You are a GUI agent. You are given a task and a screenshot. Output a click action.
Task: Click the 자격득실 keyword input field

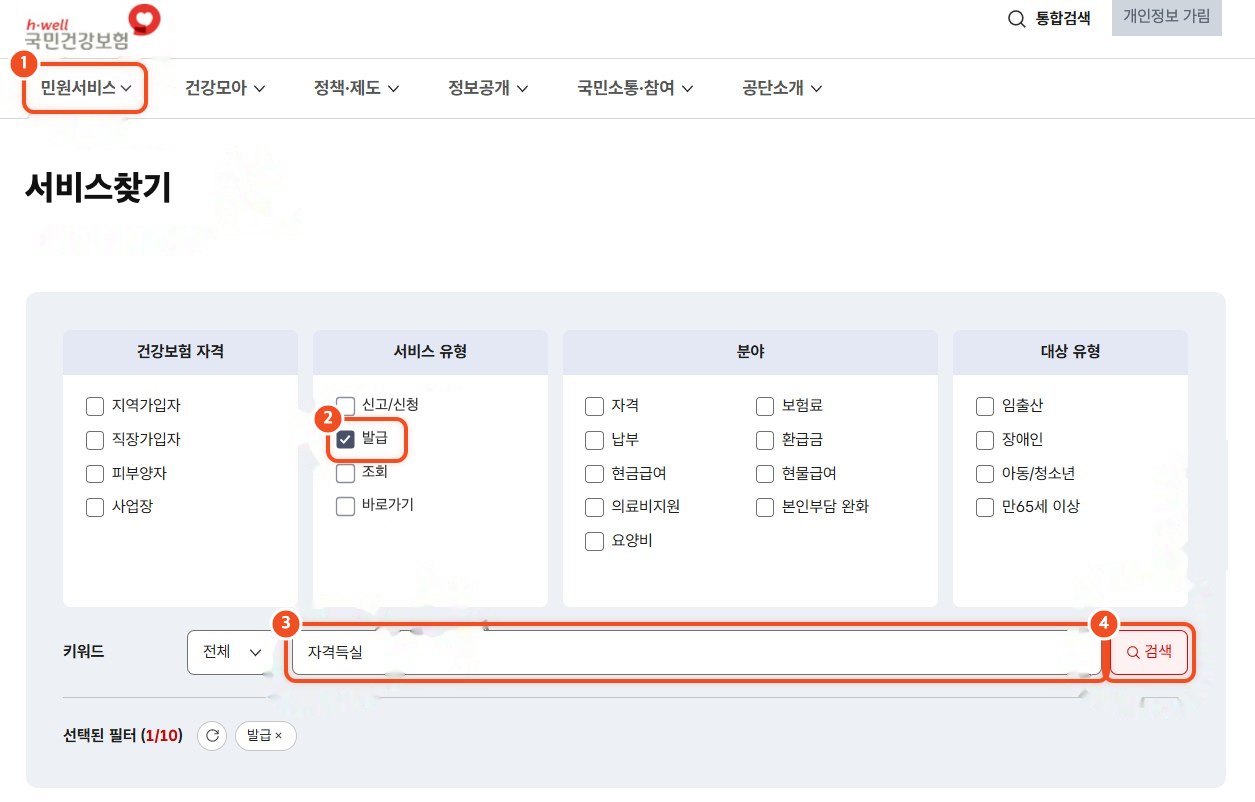(x=695, y=652)
